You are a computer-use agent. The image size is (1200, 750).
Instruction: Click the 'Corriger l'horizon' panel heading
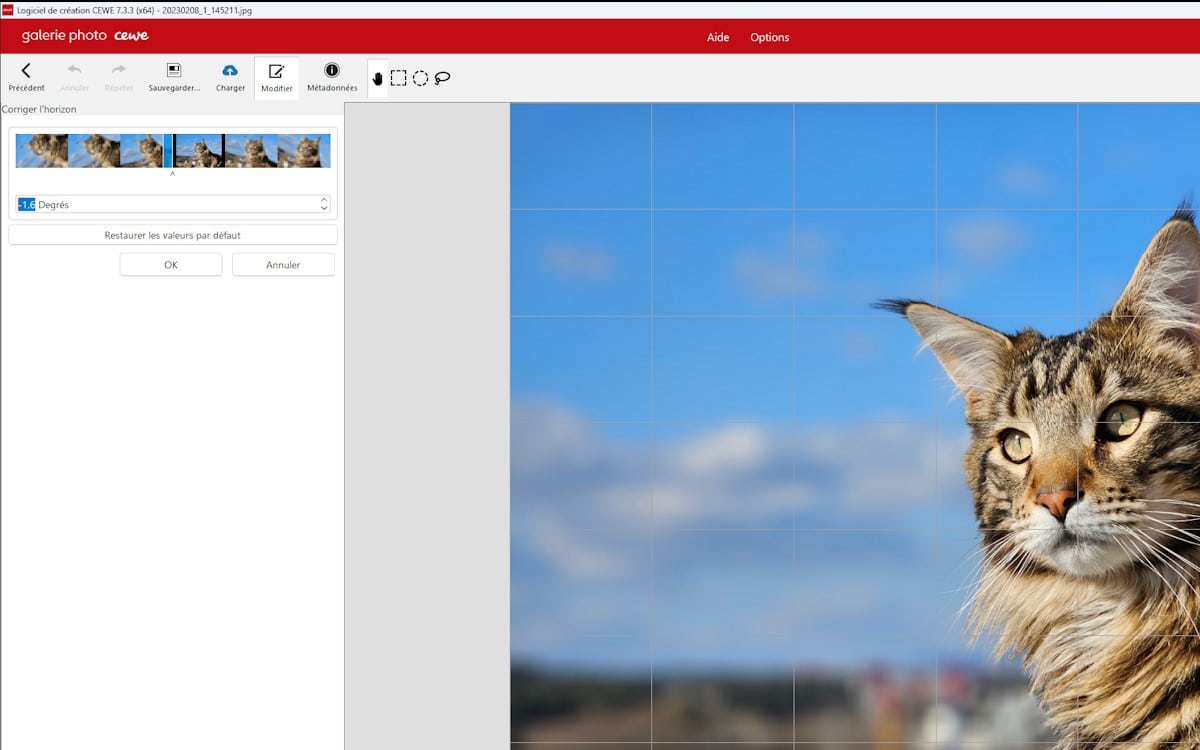39,109
